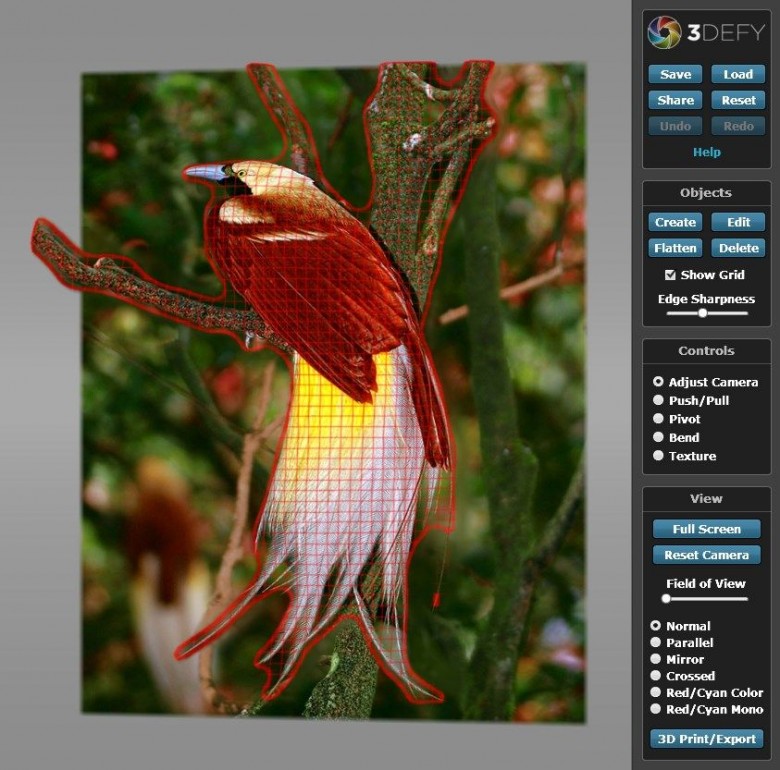
Task: Select Red/Cyan Mono view mode
Action: pyautogui.click(x=656, y=709)
